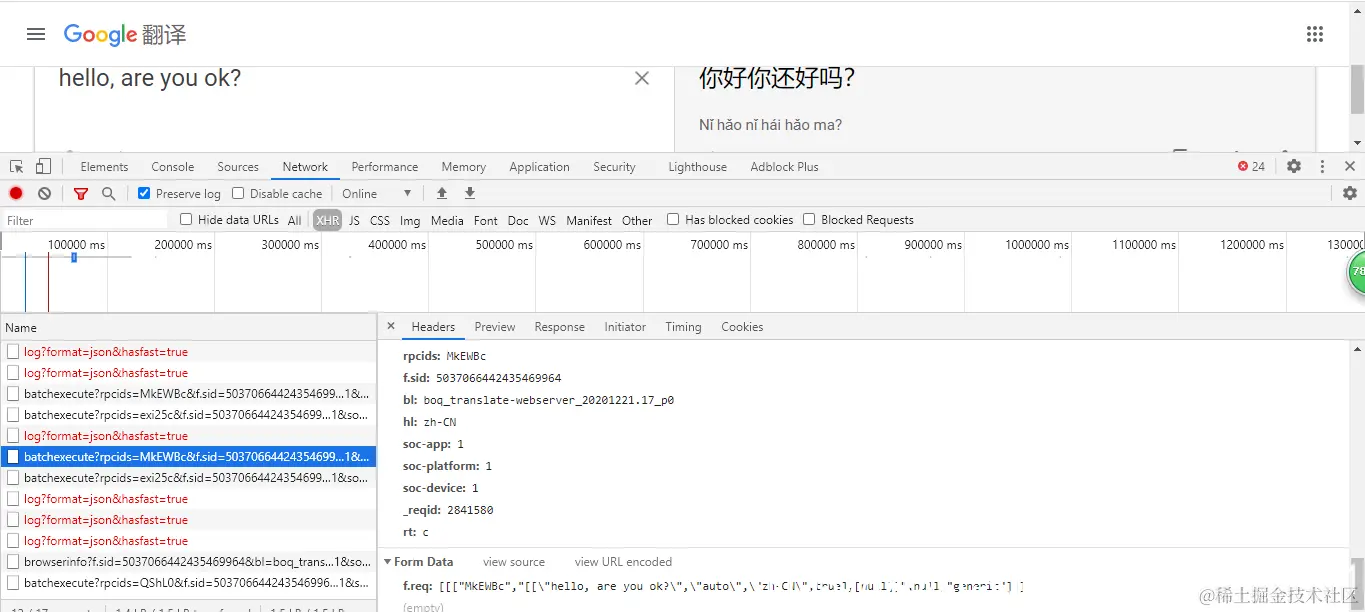The width and height of the screenshot is (1365, 612).
Task: Enable Has blocked cookies filter
Action: [x=673, y=219]
